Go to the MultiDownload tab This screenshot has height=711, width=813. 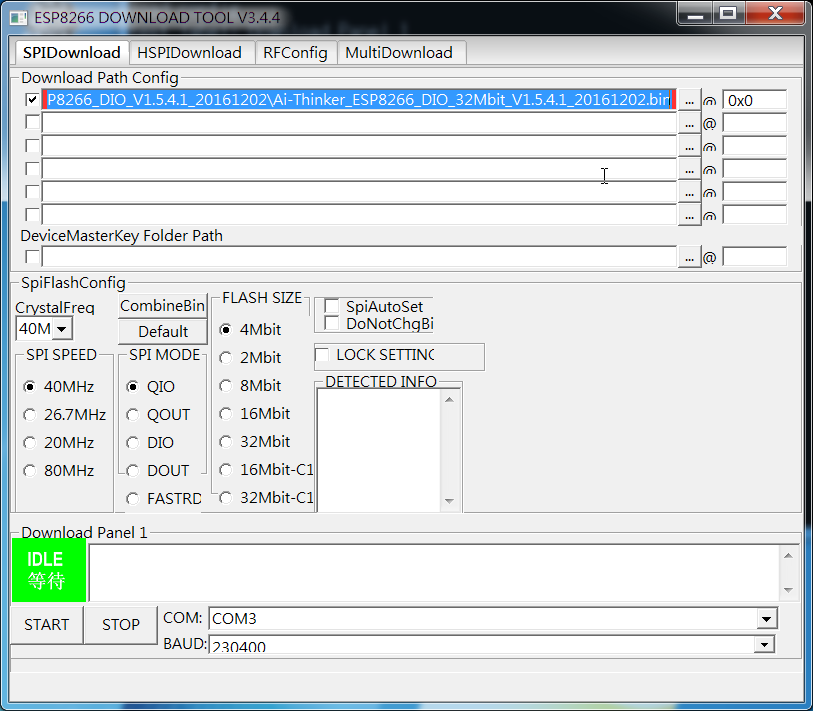(399, 53)
